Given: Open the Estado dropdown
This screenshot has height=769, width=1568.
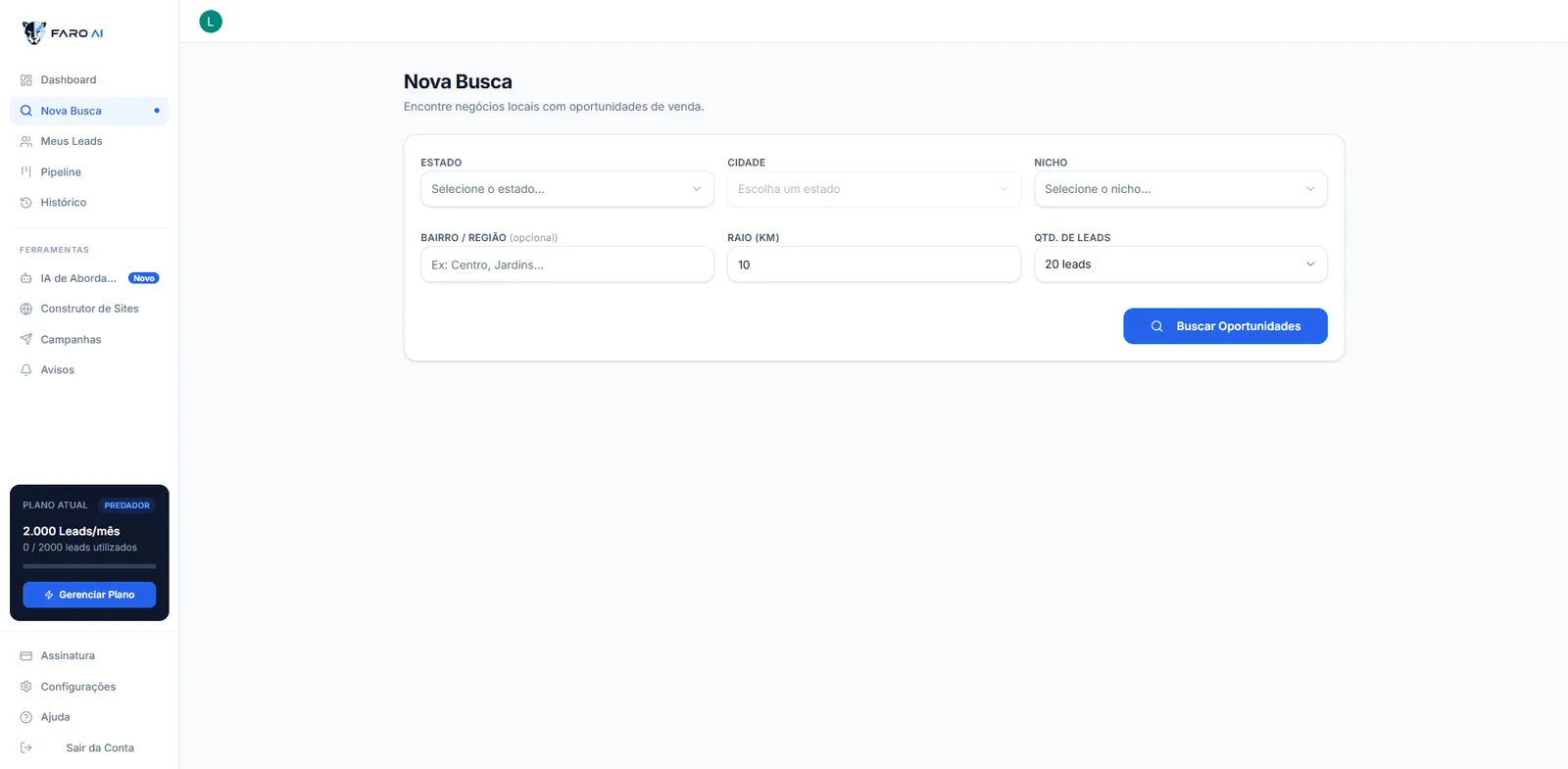Looking at the screenshot, I should coord(567,189).
